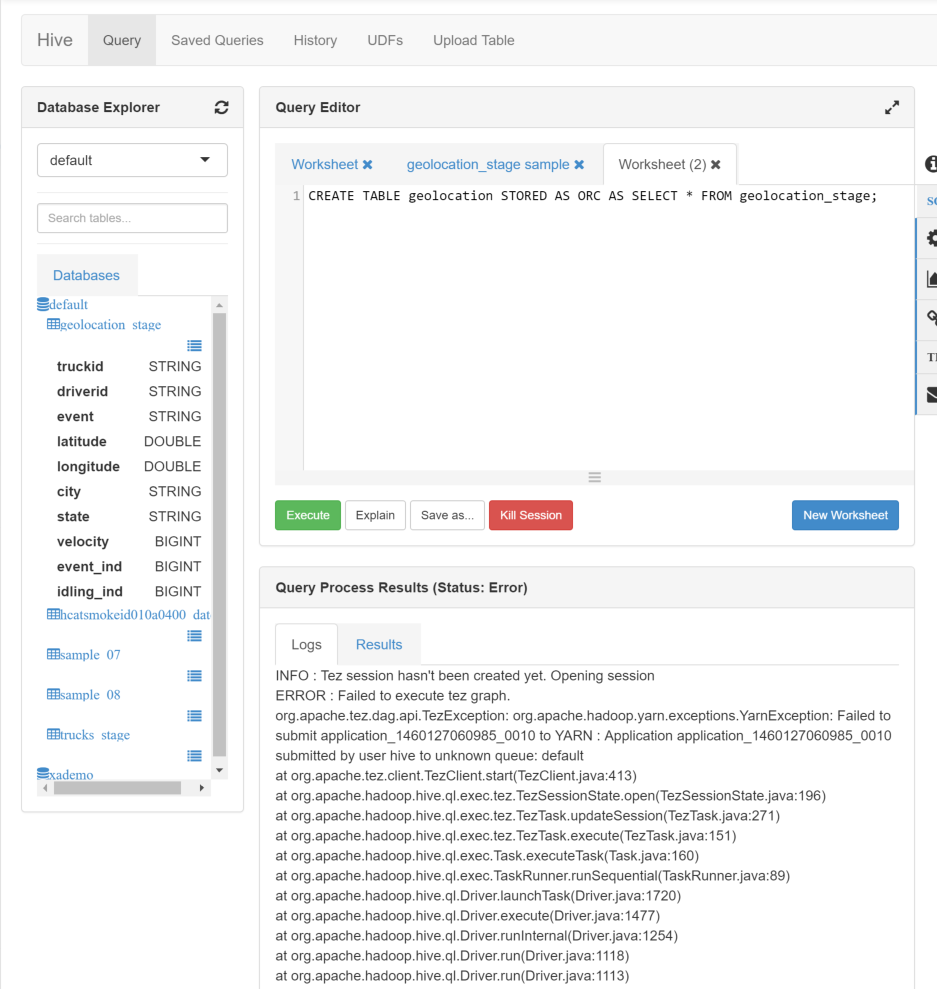Click the Database Explorer vertical scrollbar
The image size is (937, 989).
click(x=220, y=530)
